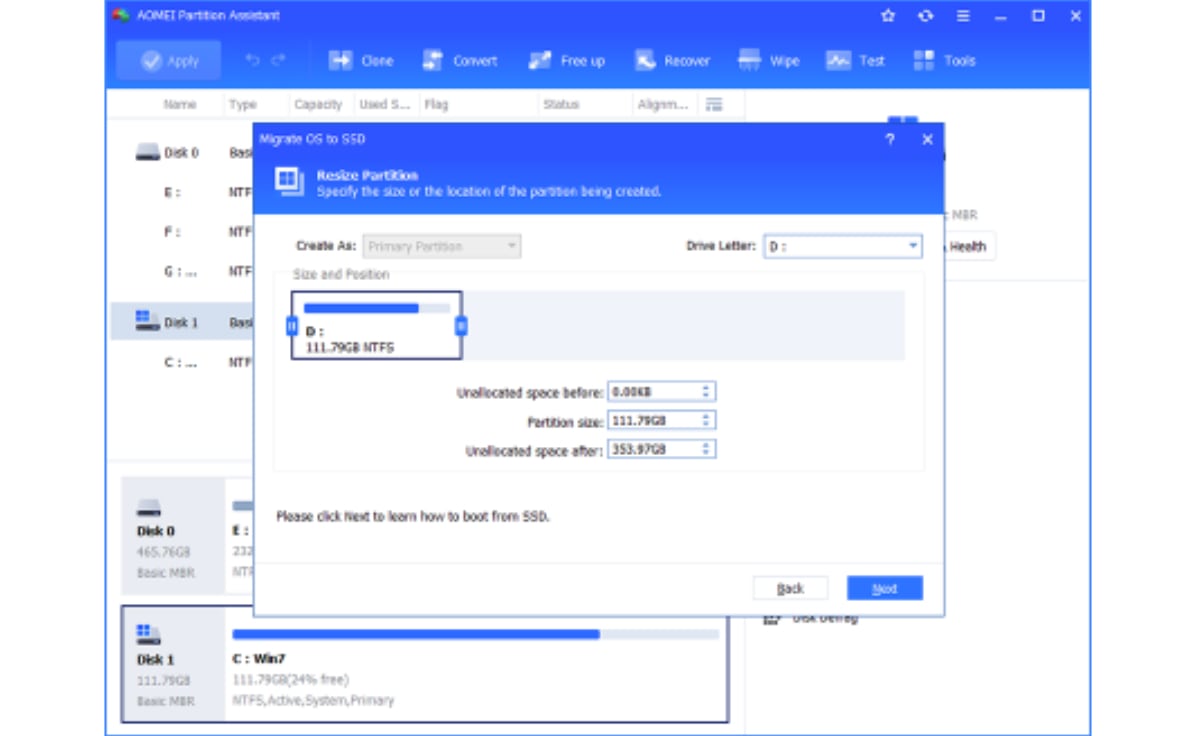The width and height of the screenshot is (1196, 736).
Task: Open the Tools menu
Action: click(944, 61)
